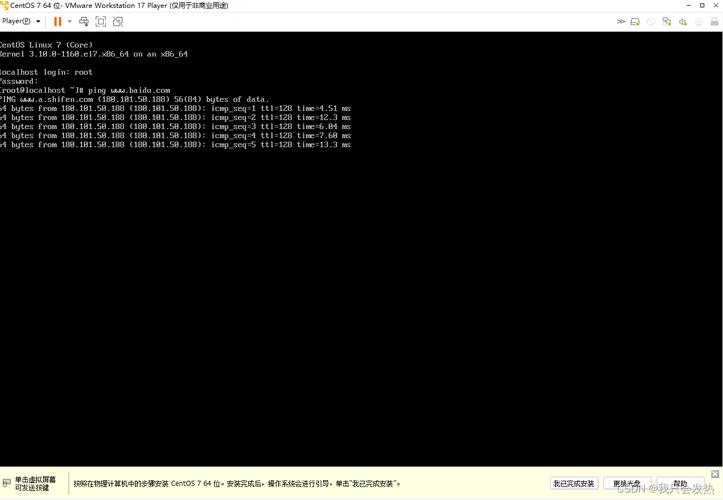The width and height of the screenshot is (723, 500).
Task: Click the double-chevron devices expander
Action: pyautogui.click(x=621, y=22)
